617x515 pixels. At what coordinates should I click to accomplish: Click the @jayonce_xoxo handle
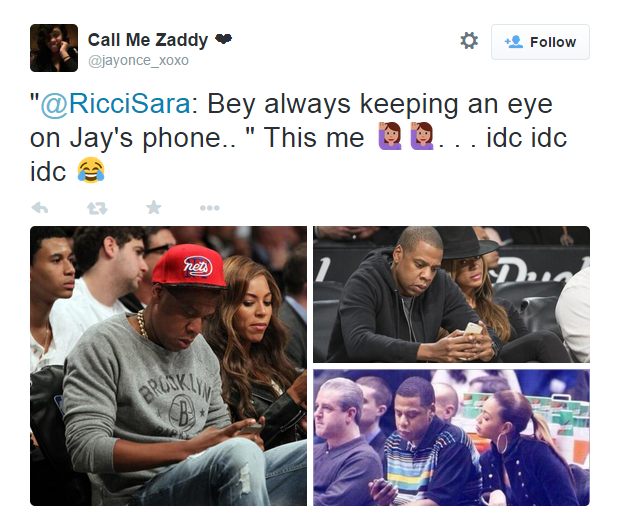click(x=138, y=61)
